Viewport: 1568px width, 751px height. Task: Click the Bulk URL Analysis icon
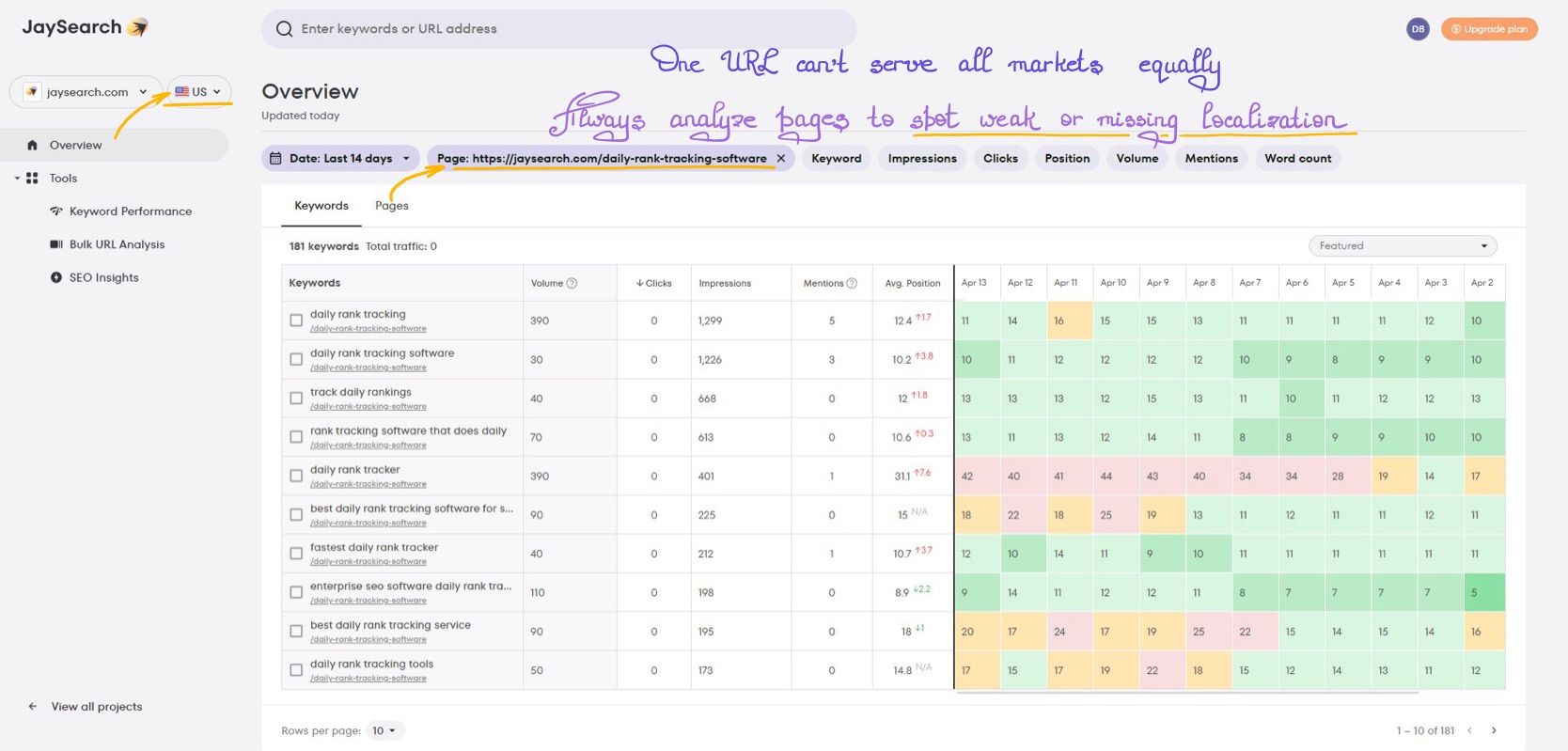coord(56,244)
